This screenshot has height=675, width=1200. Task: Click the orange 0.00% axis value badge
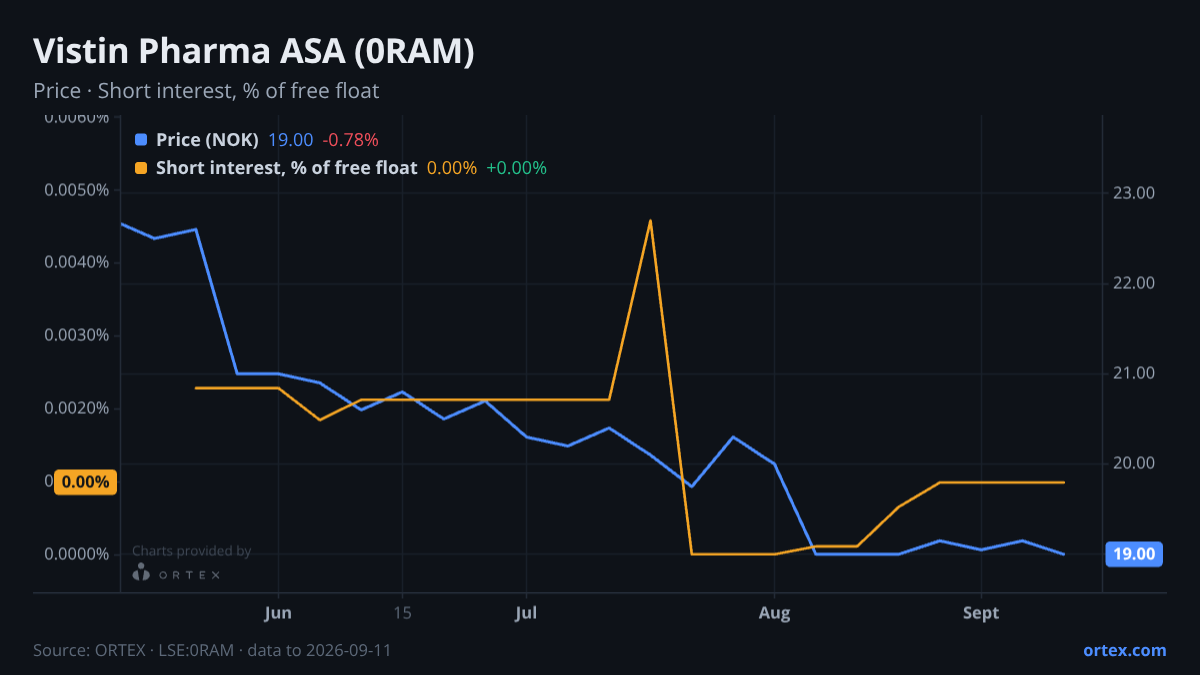(85, 482)
